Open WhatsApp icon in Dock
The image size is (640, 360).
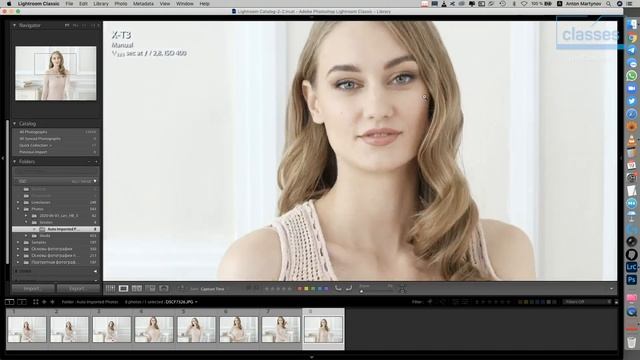pos(631,76)
